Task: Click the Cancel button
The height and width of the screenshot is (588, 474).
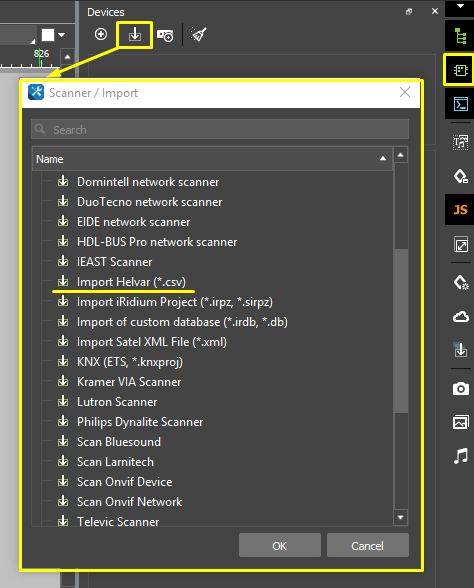Action: (368, 546)
